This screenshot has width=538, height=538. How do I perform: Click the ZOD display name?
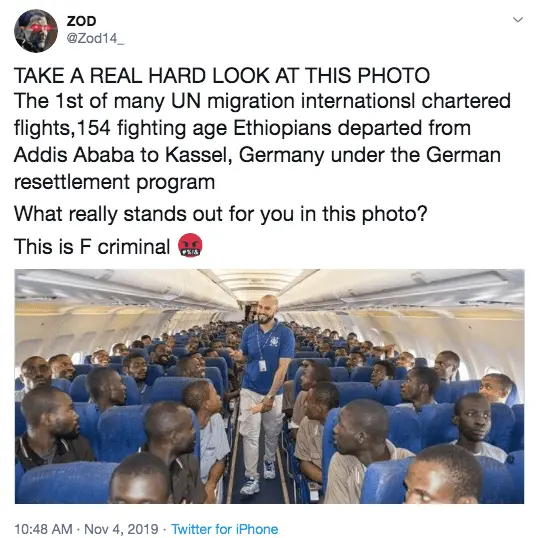click(81, 21)
